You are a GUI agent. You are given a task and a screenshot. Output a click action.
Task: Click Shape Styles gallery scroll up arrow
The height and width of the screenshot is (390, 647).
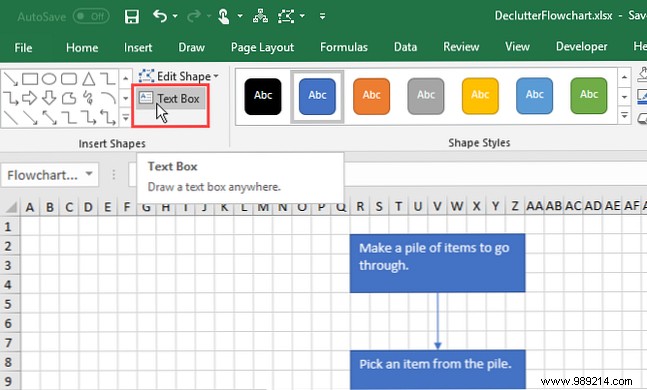[624, 77]
